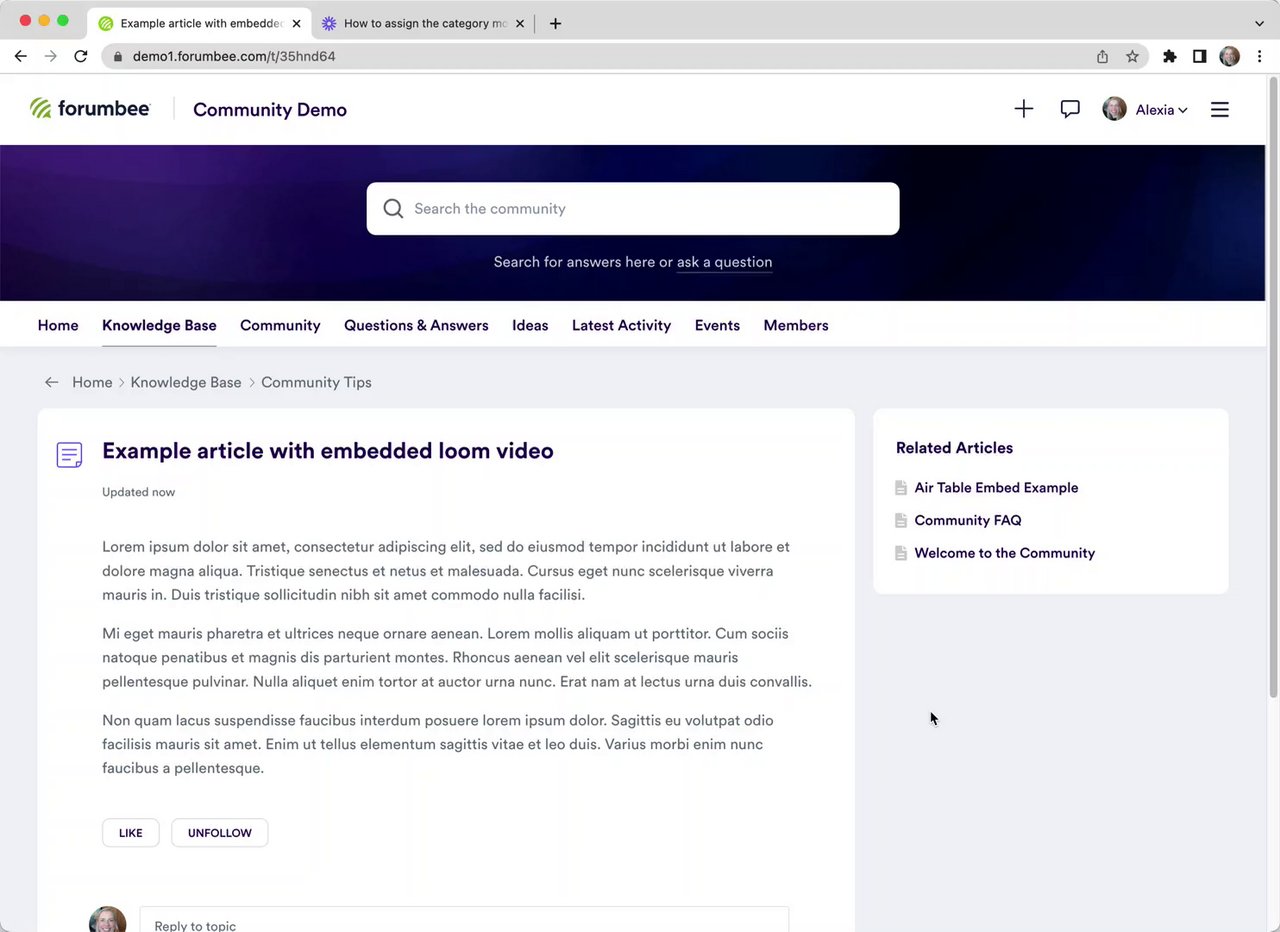Click the site lock icon in address bar
Screen dimensions: 1280x932
[118, 56]
